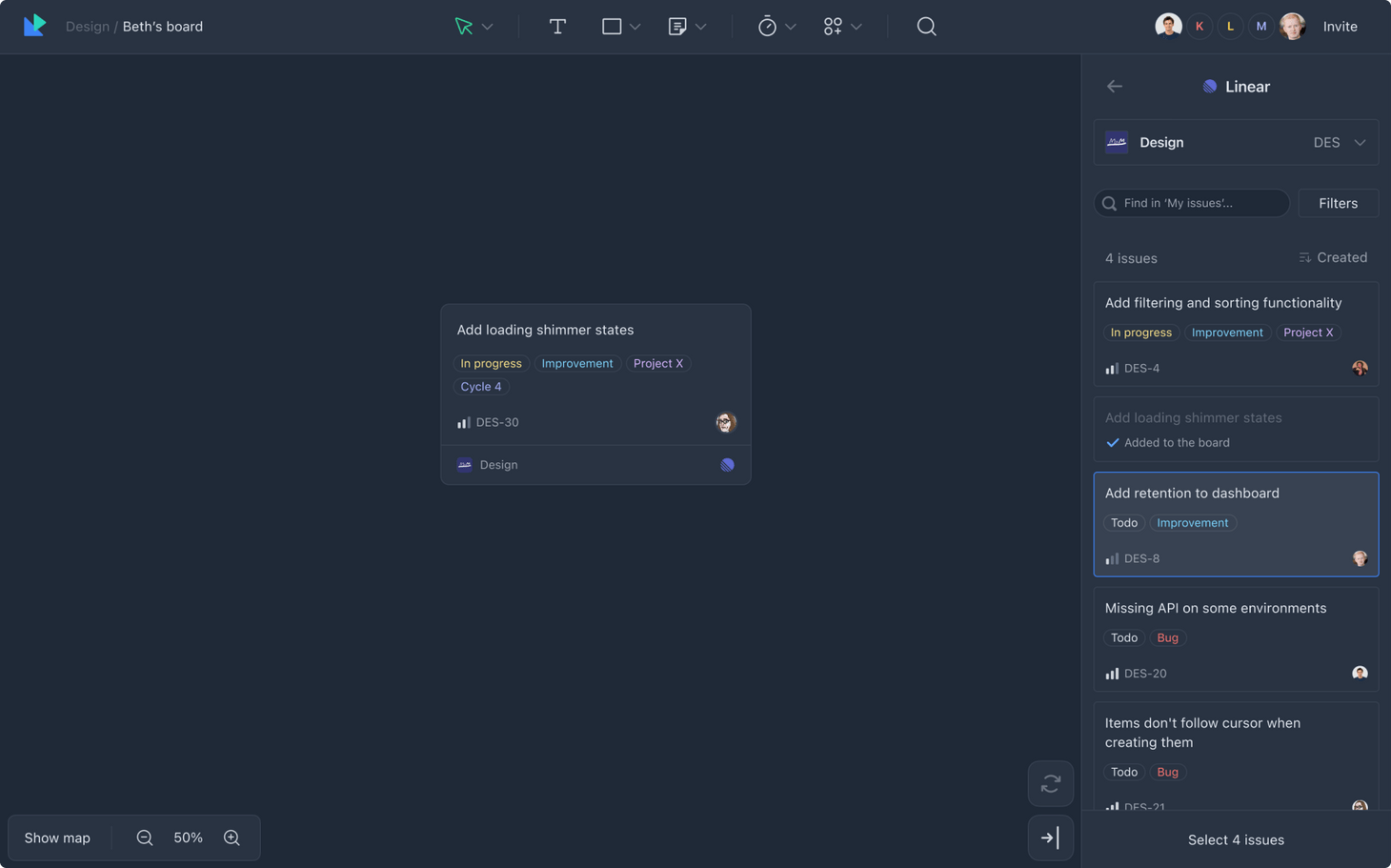Click the Invite button
1391x868 pixels.
[1340, 26]
